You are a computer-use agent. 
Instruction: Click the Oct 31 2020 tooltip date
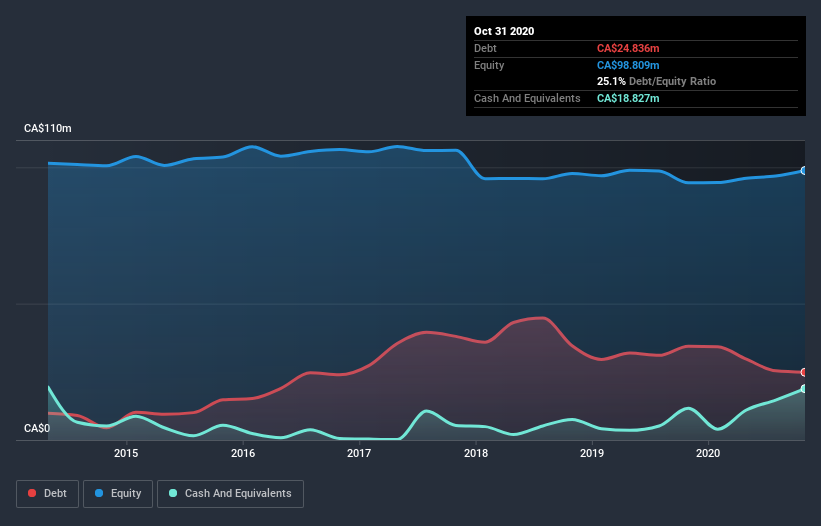pos(504,31)
